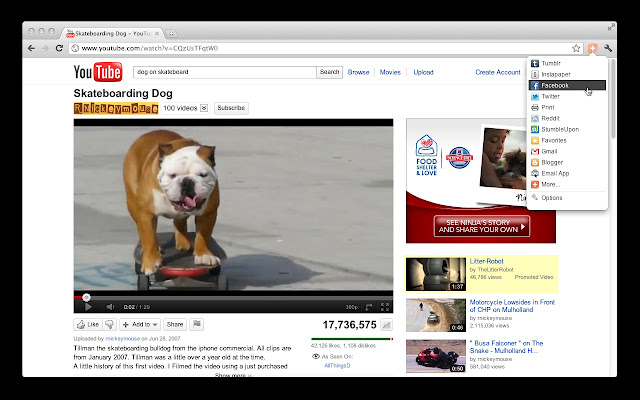Click the YouTube search field
The width and height of the screenshot is (640, 400).
pos(224,72)
